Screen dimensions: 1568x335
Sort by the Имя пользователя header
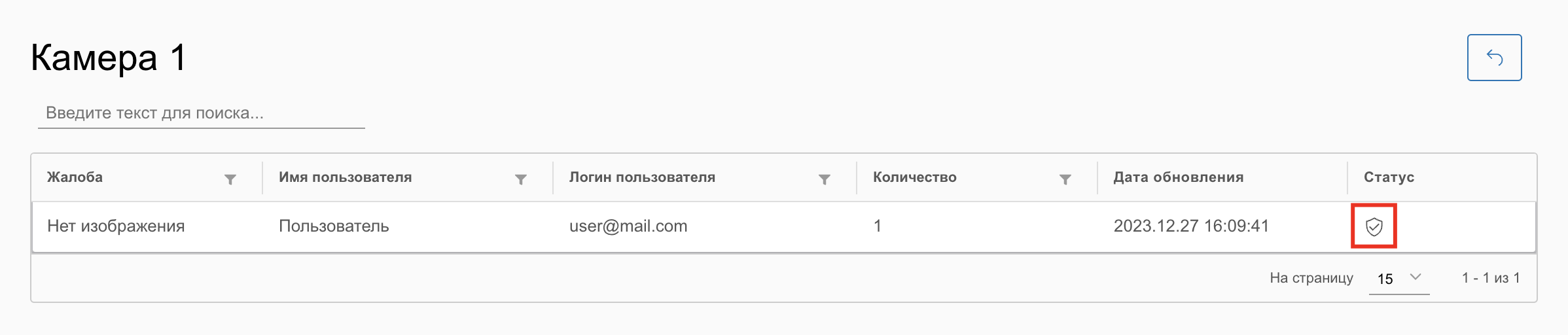click(x=346, y=177)
